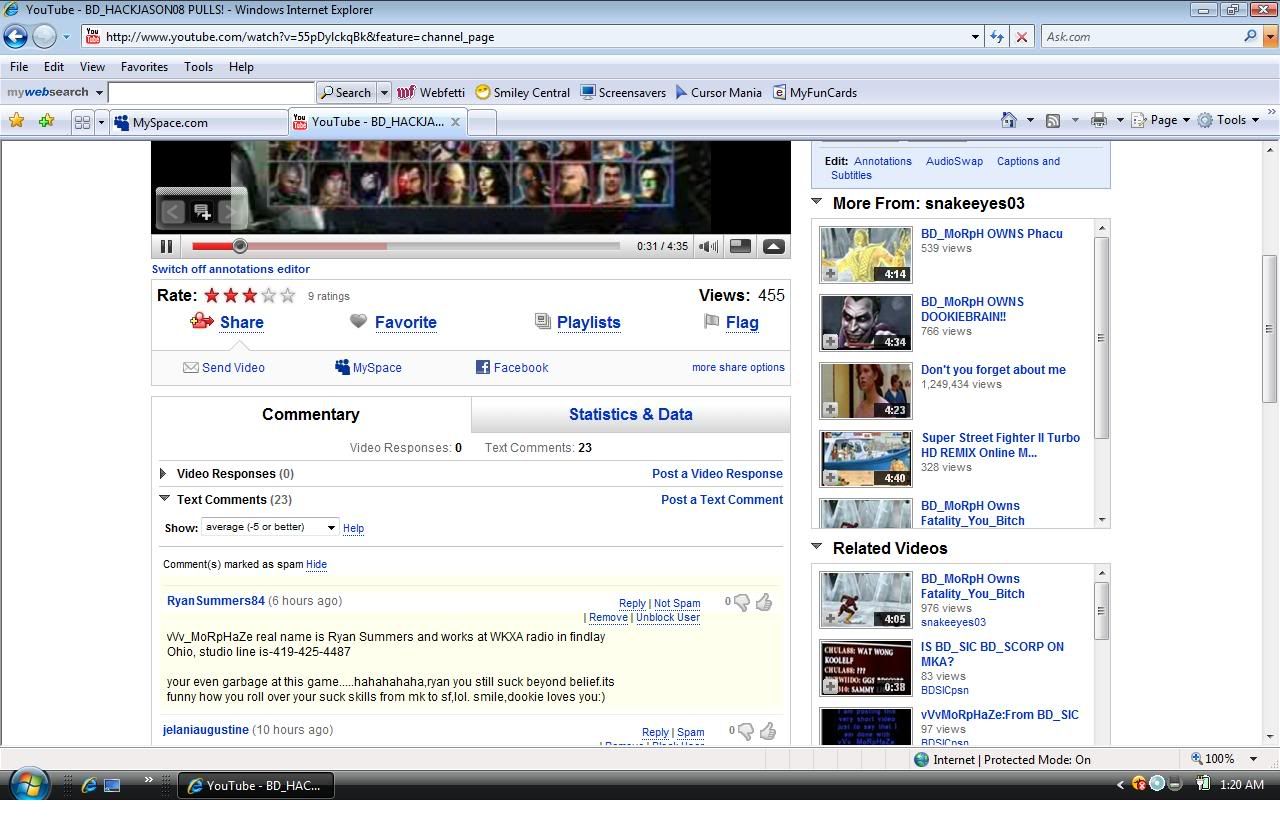The width and height of the screenshot is (1280, 827).
Task: Click the Flag icon
Action: point(711,321)
